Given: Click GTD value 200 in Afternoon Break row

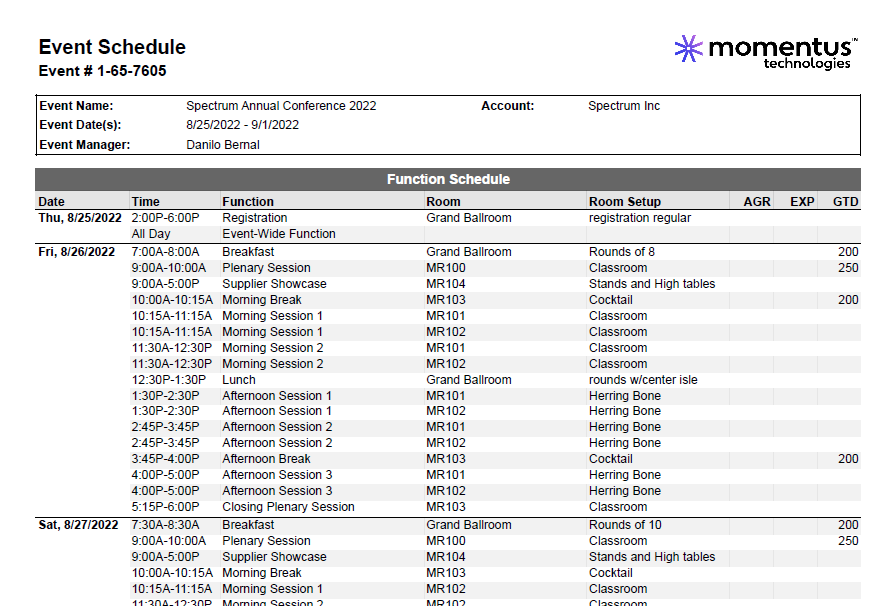Looking at the screenshot, I should click(x=848, y=459).
